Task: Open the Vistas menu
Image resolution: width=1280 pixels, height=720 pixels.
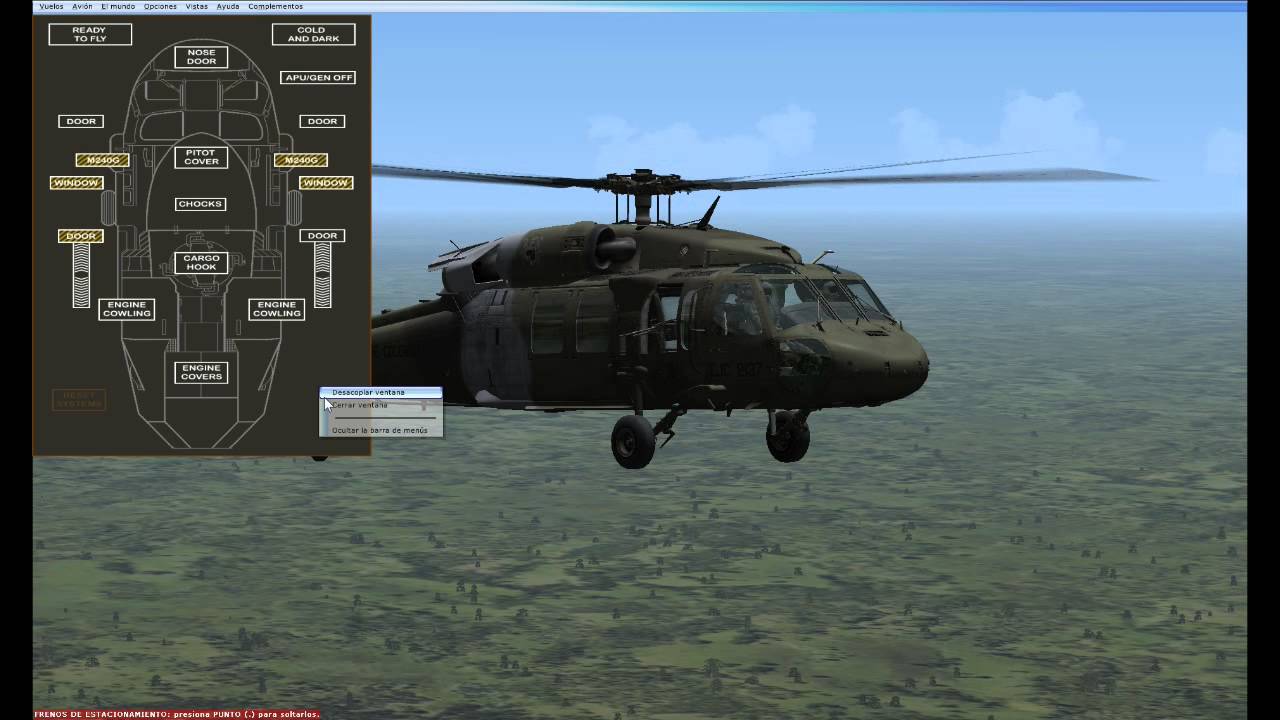Action: [197, 6]
